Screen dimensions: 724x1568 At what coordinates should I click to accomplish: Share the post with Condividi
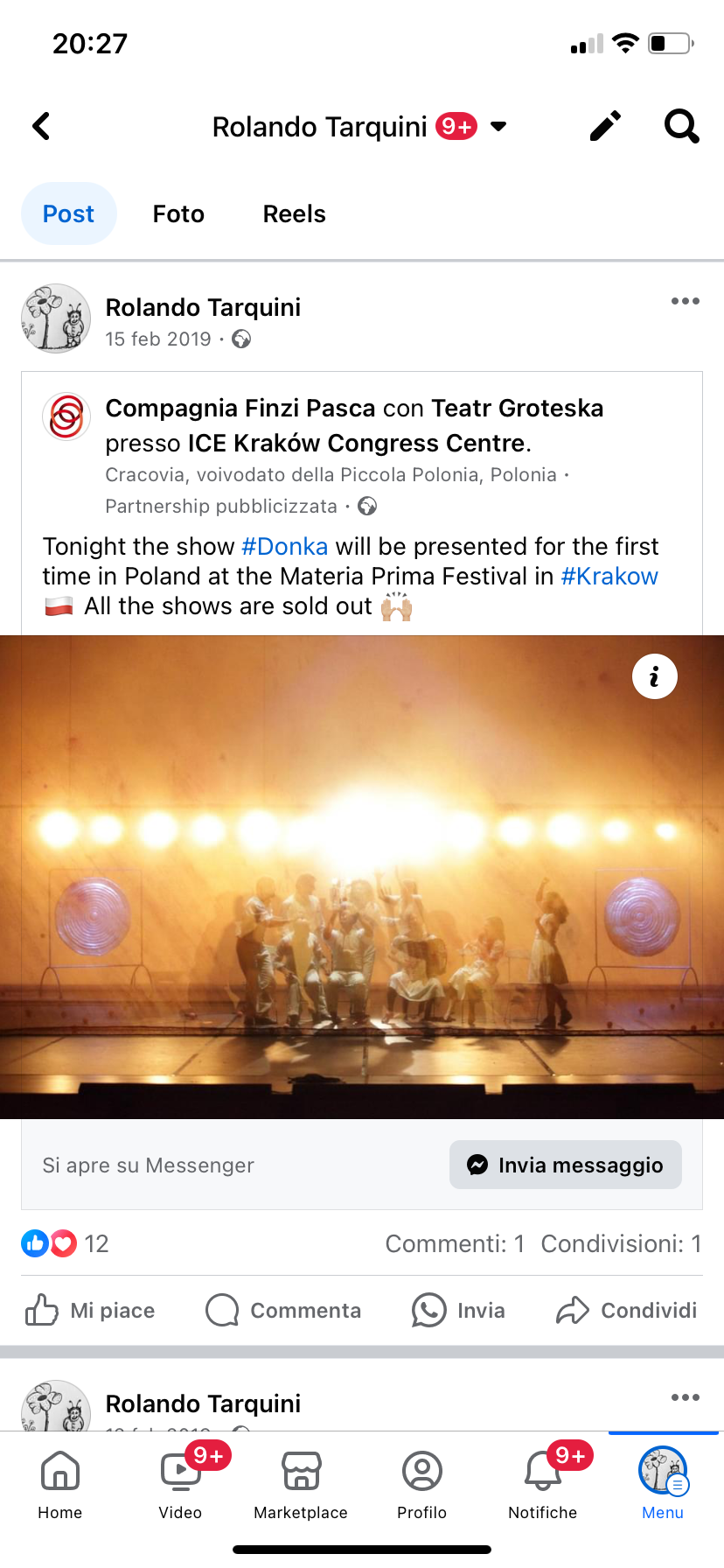[x=627, y=1310]
